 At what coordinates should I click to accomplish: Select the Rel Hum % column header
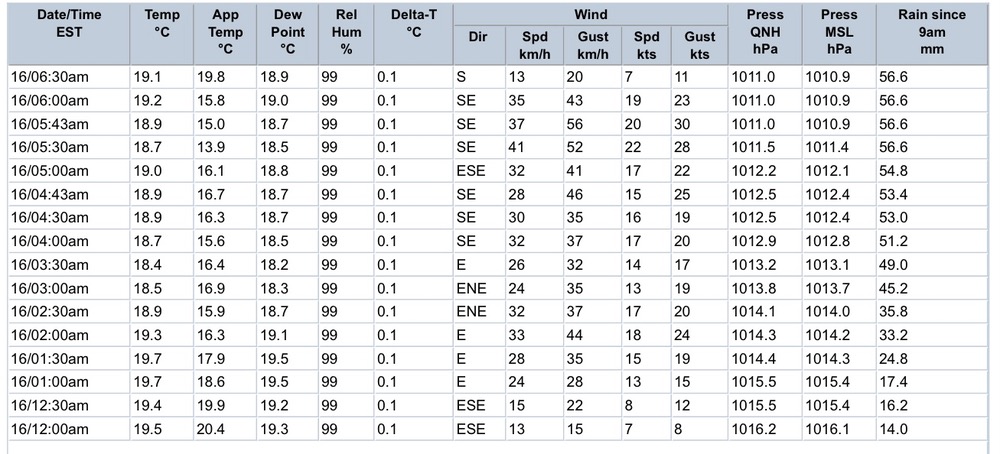click(x=345, y=32)
